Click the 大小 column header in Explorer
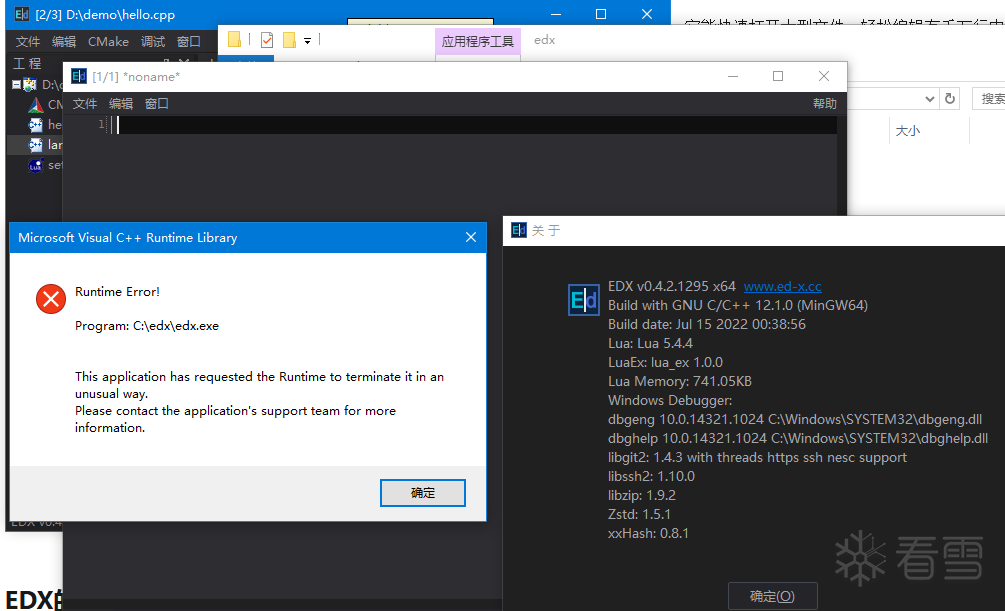 pyautogui.click(x=908, y=131)
